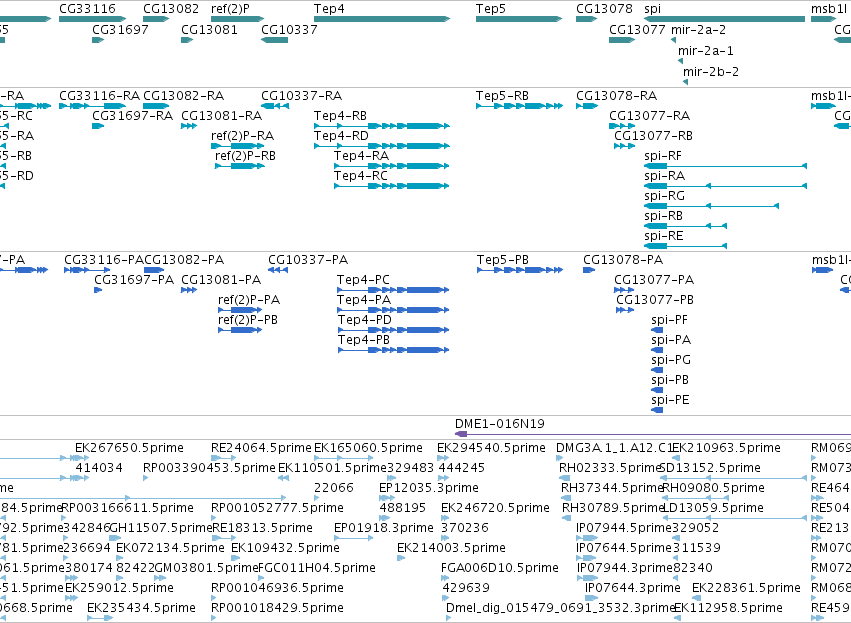Screen dimensions: 851x623
Task: Open the CG13081 gene feature
Action: [x=187, y=40]
